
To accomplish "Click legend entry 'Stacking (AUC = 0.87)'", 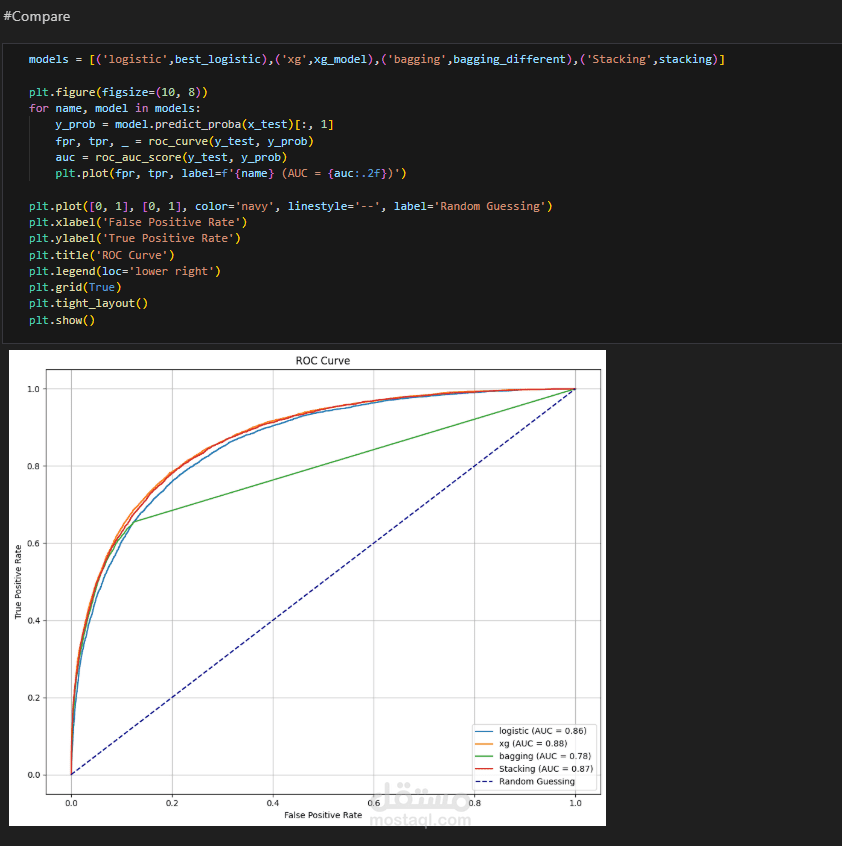I will click(x=545, y=769).
